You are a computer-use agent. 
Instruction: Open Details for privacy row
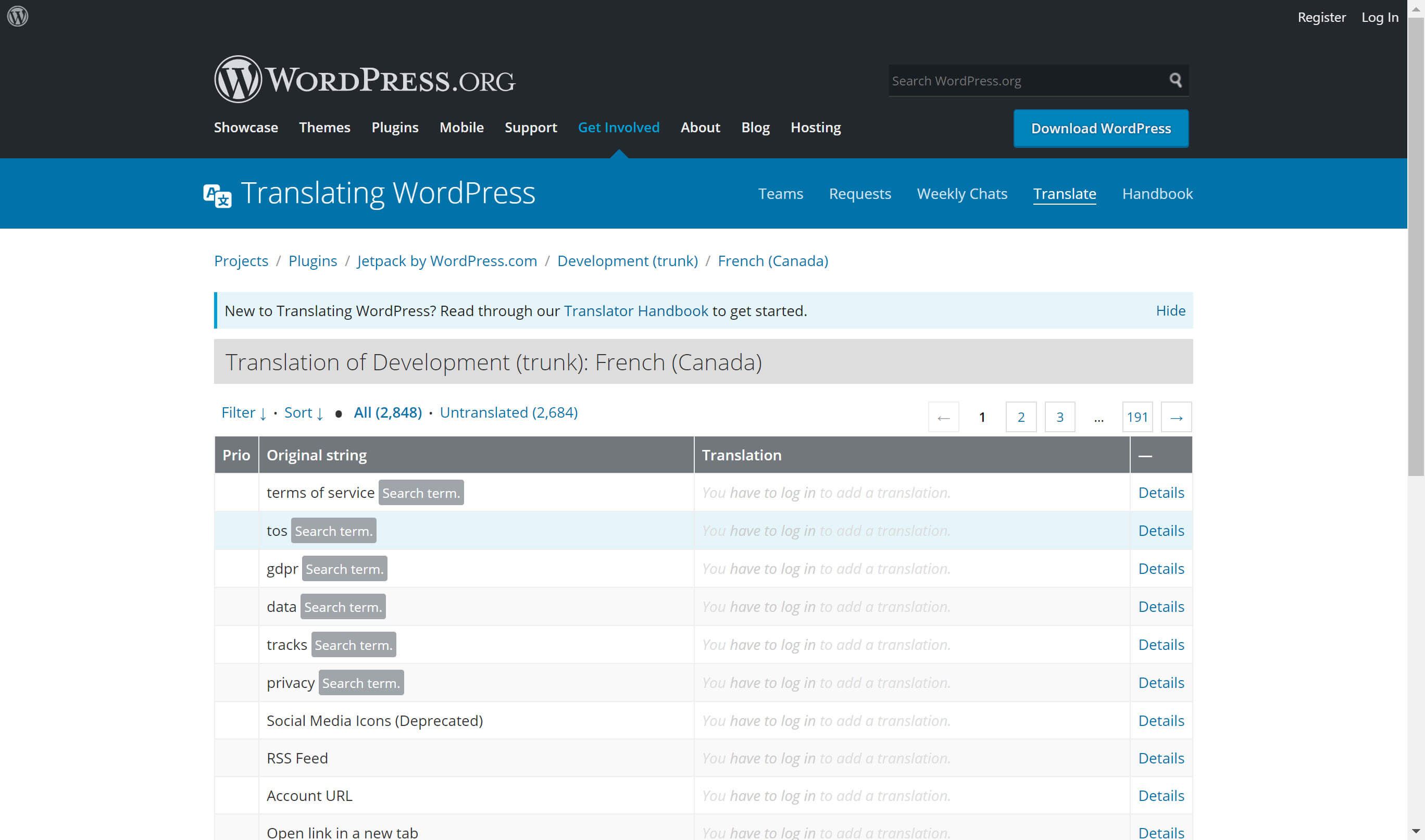click(1161, 683)
